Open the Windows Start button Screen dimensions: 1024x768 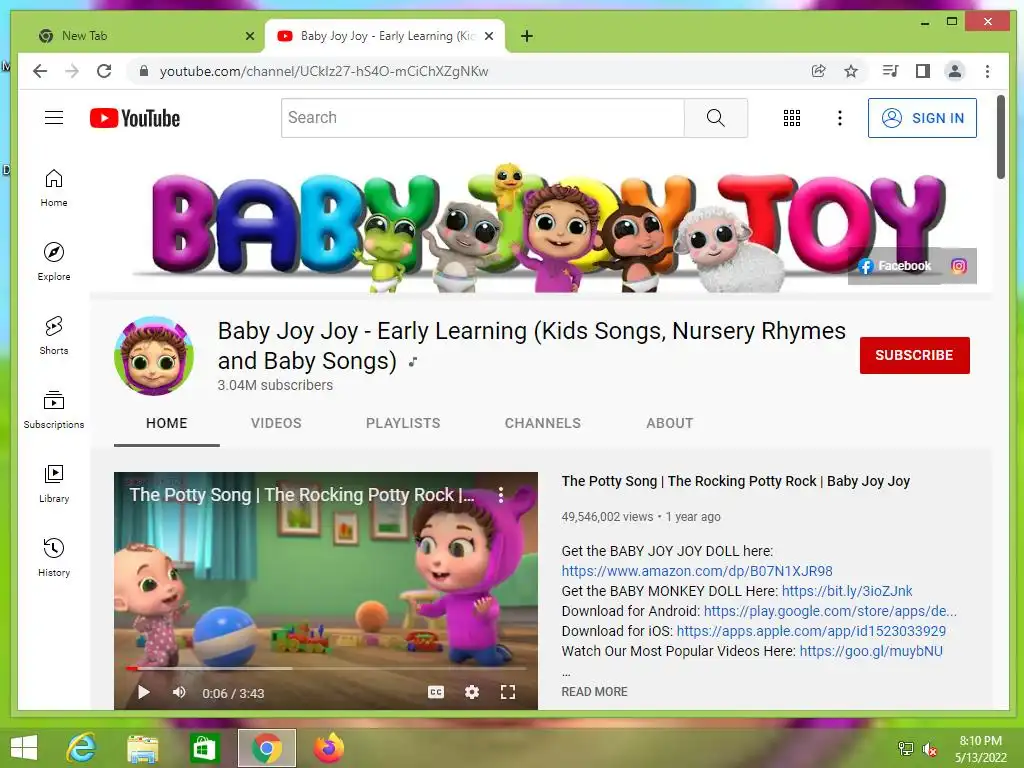click(x=24, y=748)
